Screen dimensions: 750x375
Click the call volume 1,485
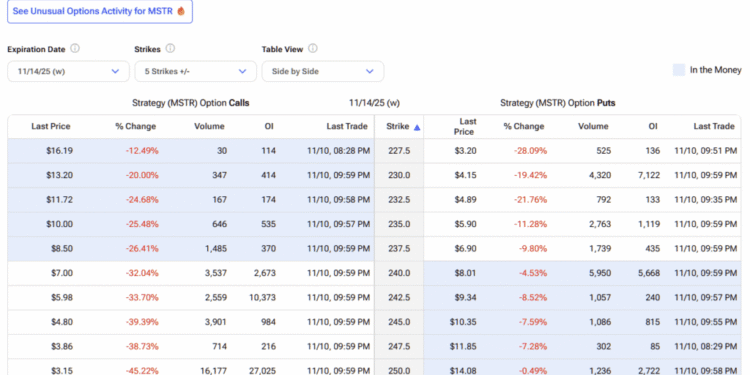pos(217,248)
